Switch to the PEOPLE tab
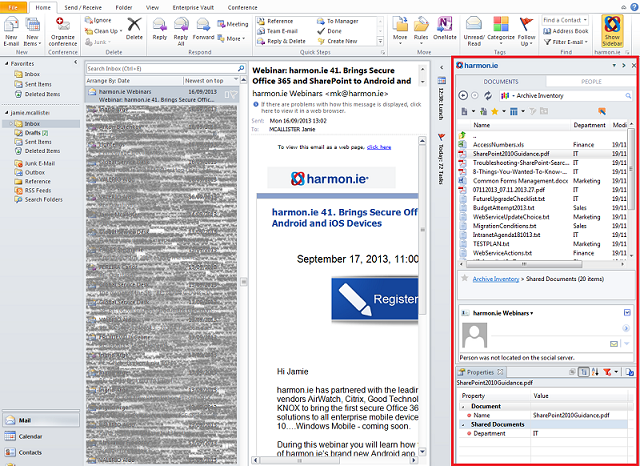Image resolution: width=640 pixels, height=466 pixels. [x=591, y=82]
